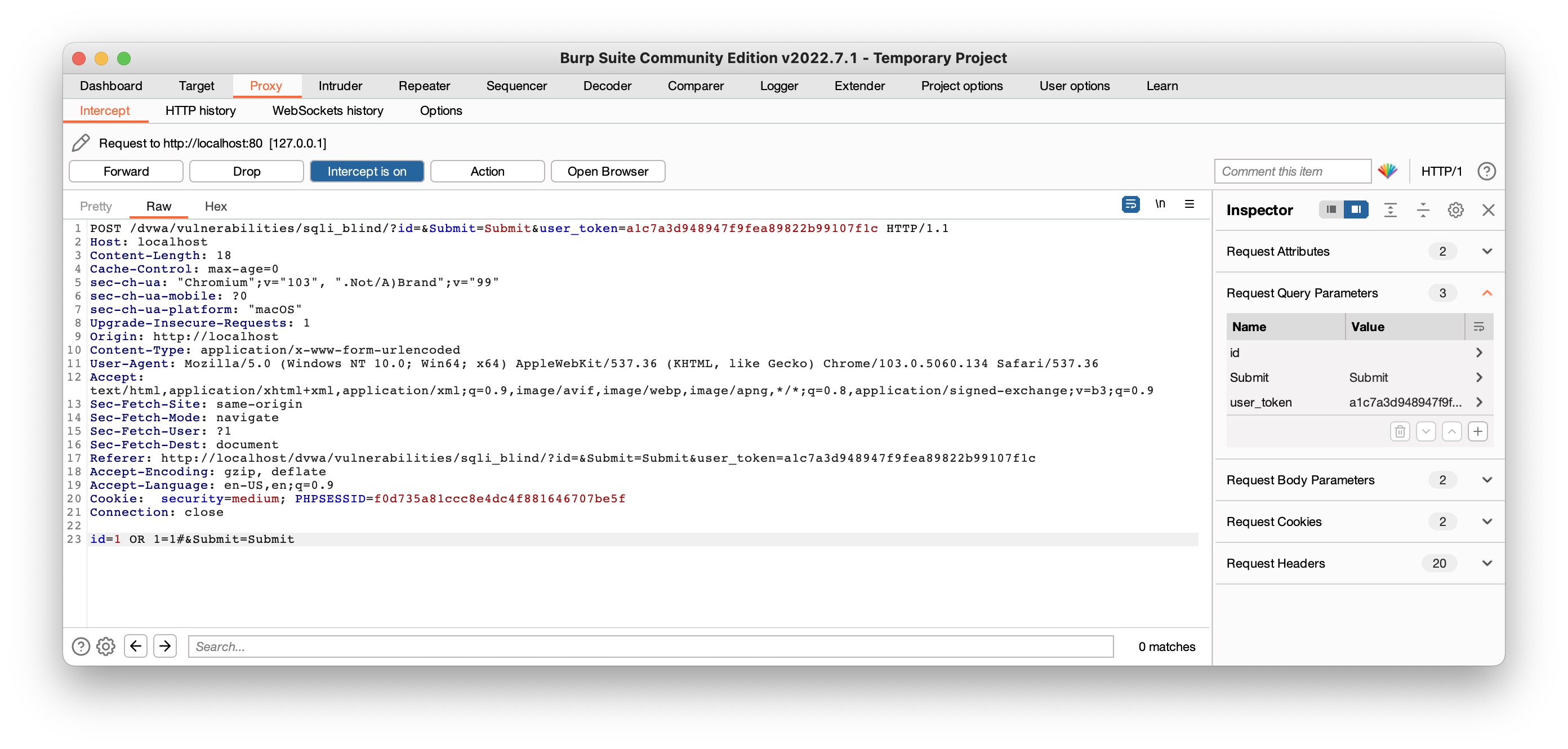
Task: Click the Drop button
Action: click(x=247, y=172)
